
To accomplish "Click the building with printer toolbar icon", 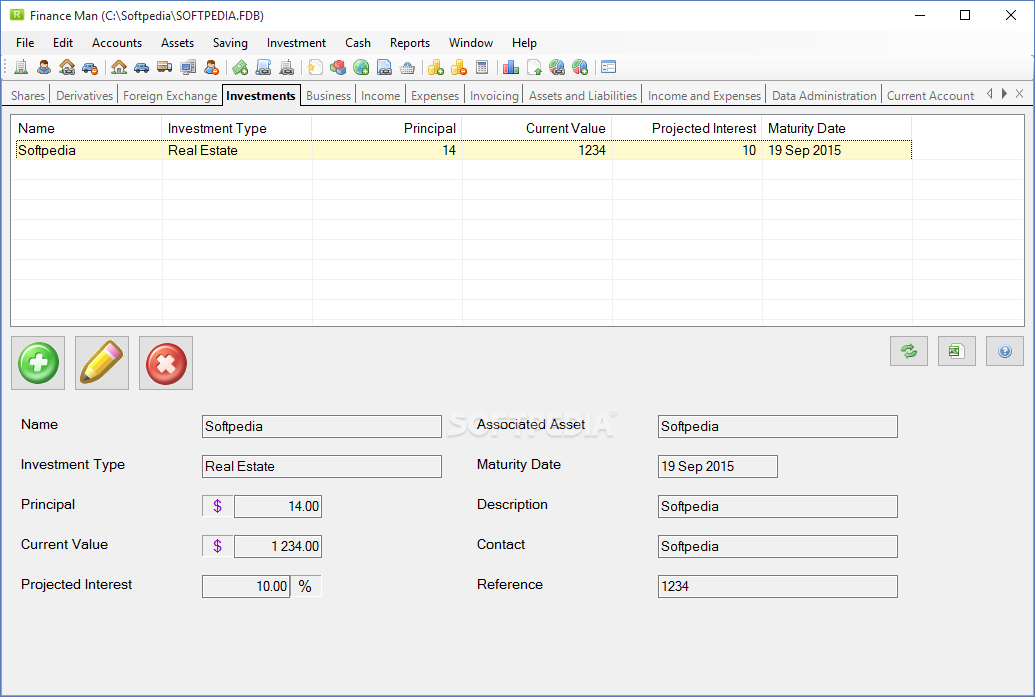I will tap(286, 67).
